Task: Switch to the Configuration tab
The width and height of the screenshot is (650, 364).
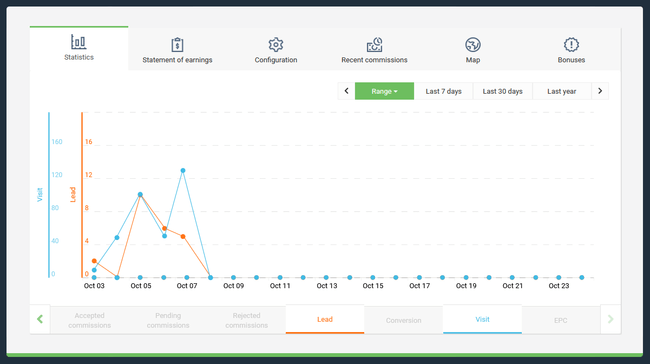Action: point(276,50)
